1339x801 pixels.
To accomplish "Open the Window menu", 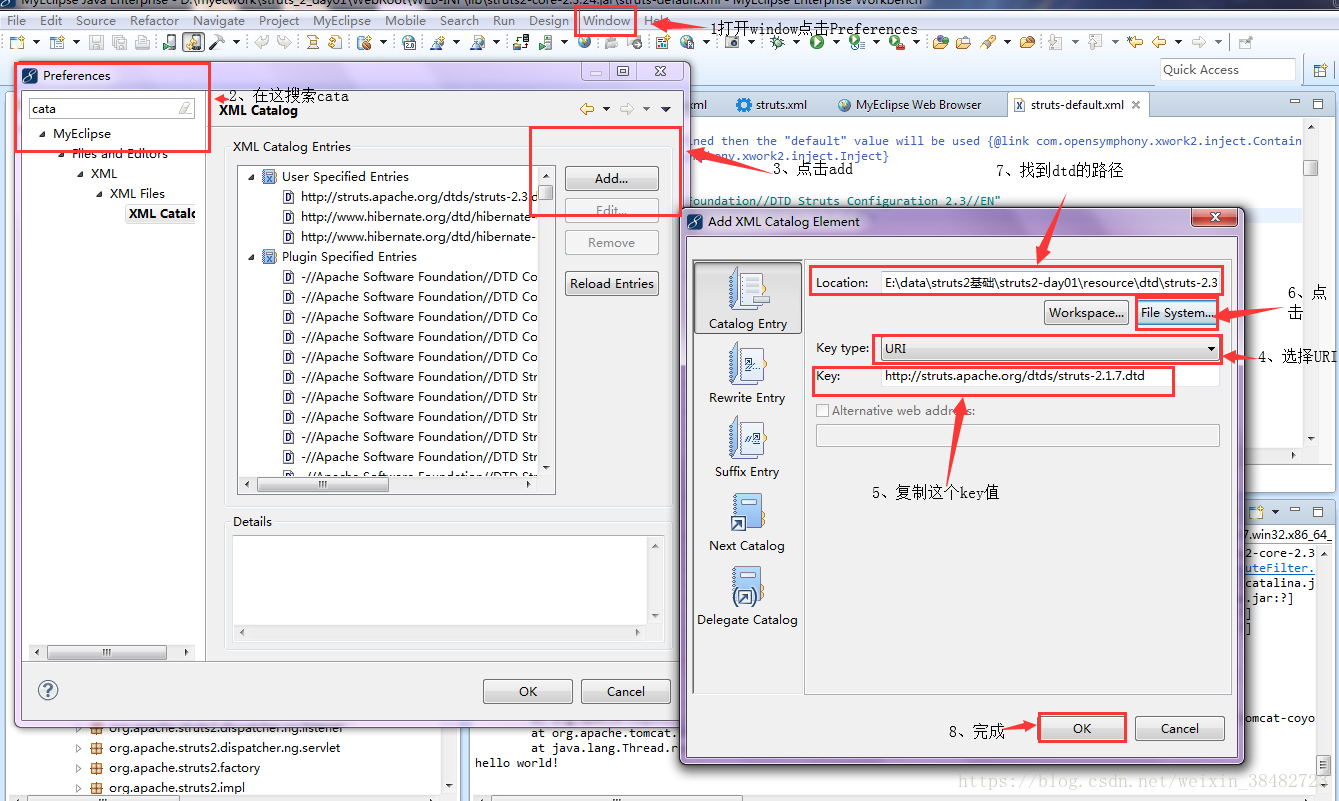I will [x=606, y=20].
